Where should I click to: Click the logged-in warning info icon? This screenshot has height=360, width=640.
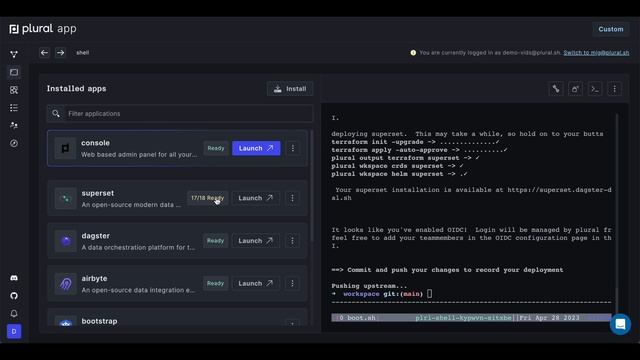(x=413, y=53)
